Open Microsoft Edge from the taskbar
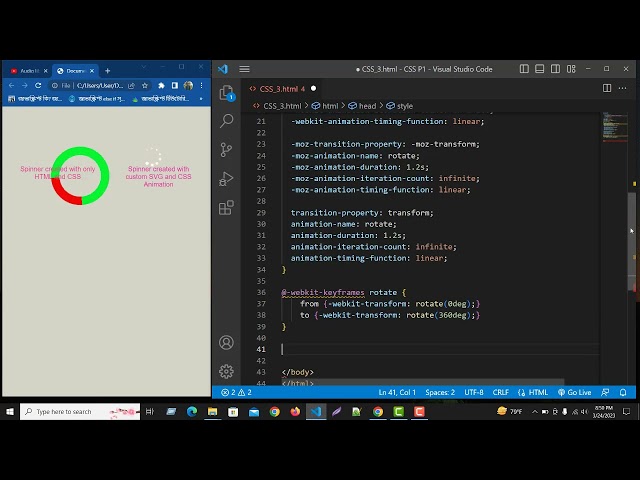This screenshot has width=640, height=480. [x=192, y=411]
